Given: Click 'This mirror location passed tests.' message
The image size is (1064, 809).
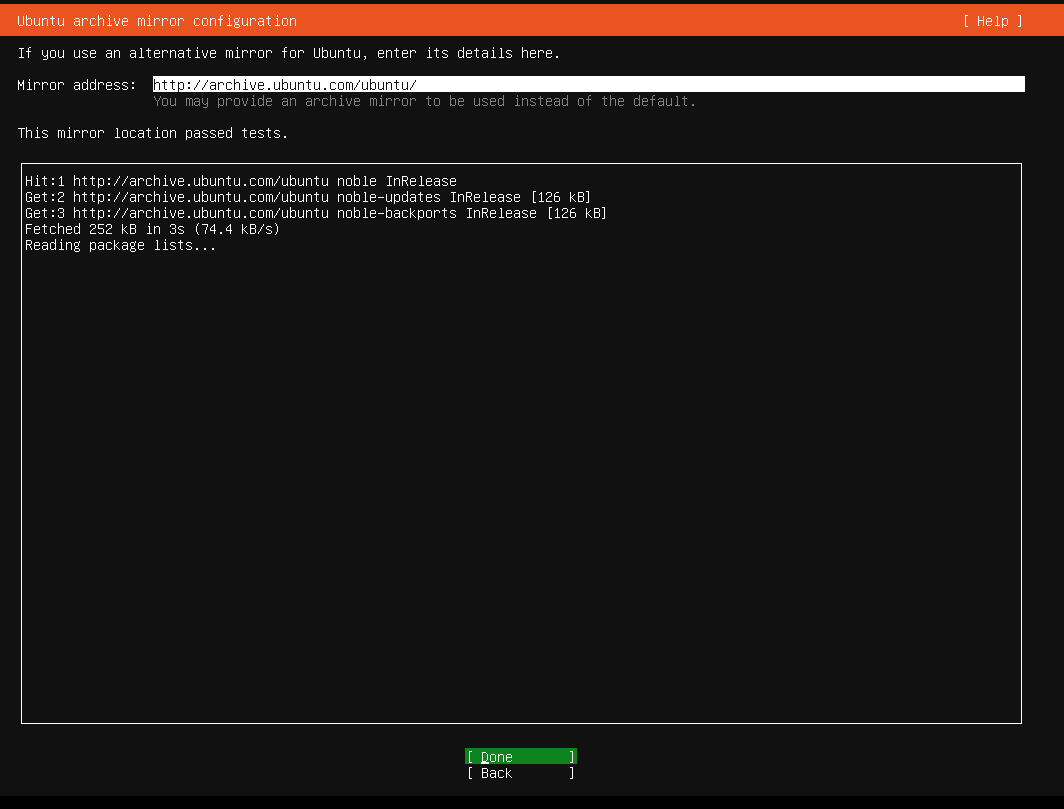Looking at the screenshot, I should 153,133.
